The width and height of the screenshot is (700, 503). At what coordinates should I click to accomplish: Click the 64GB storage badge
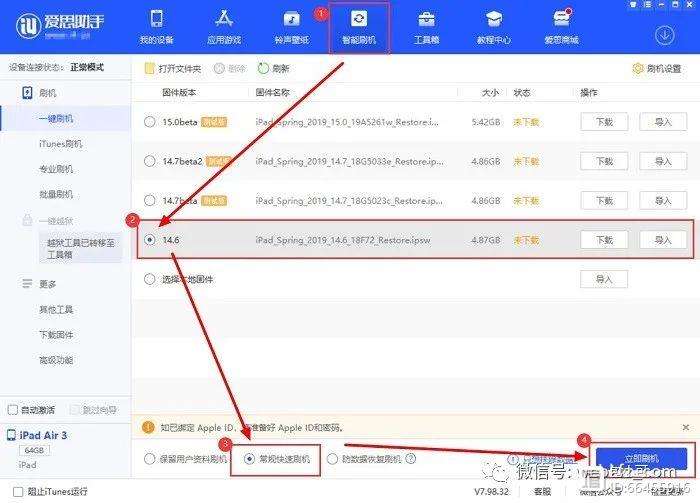(34, 450)
